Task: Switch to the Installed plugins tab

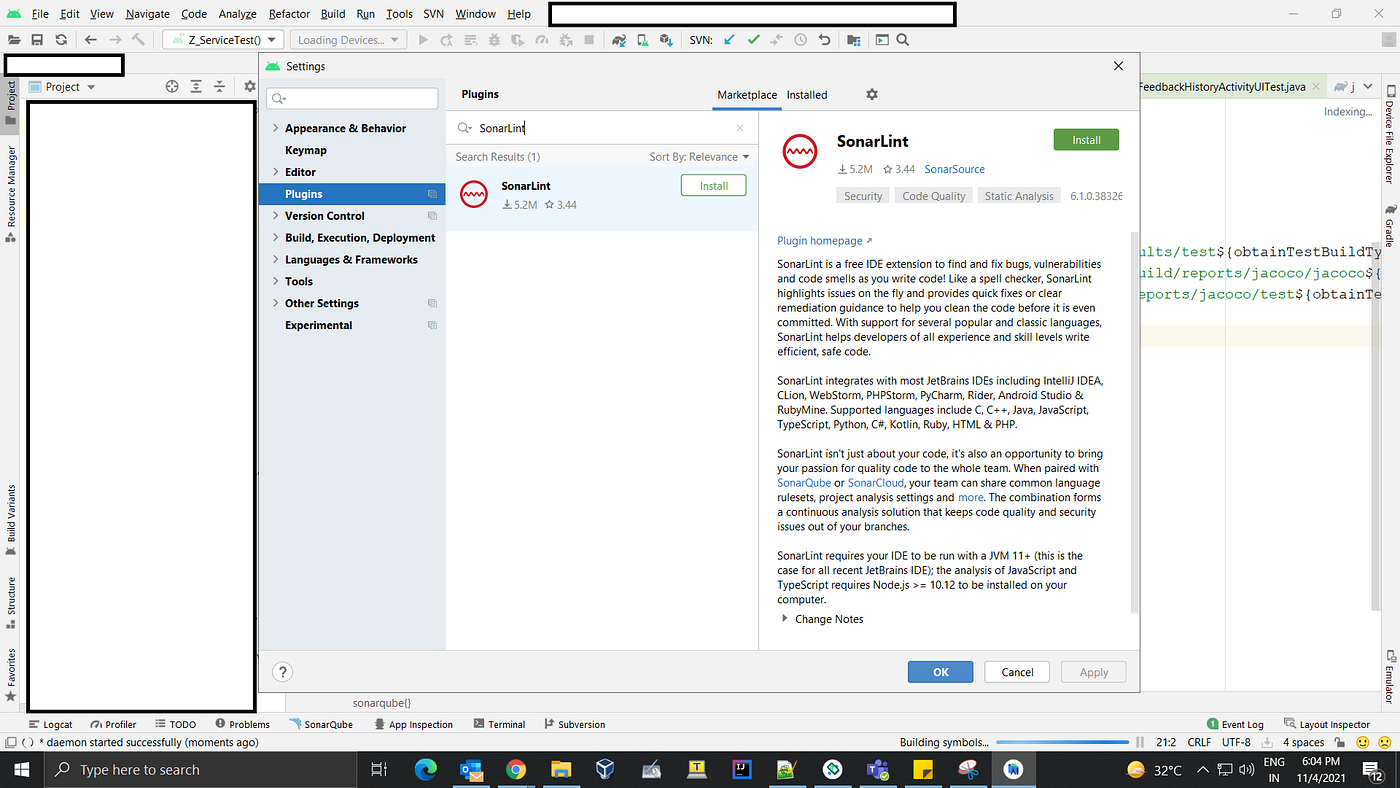Action: pyautogui.click(x=806, y=94)
